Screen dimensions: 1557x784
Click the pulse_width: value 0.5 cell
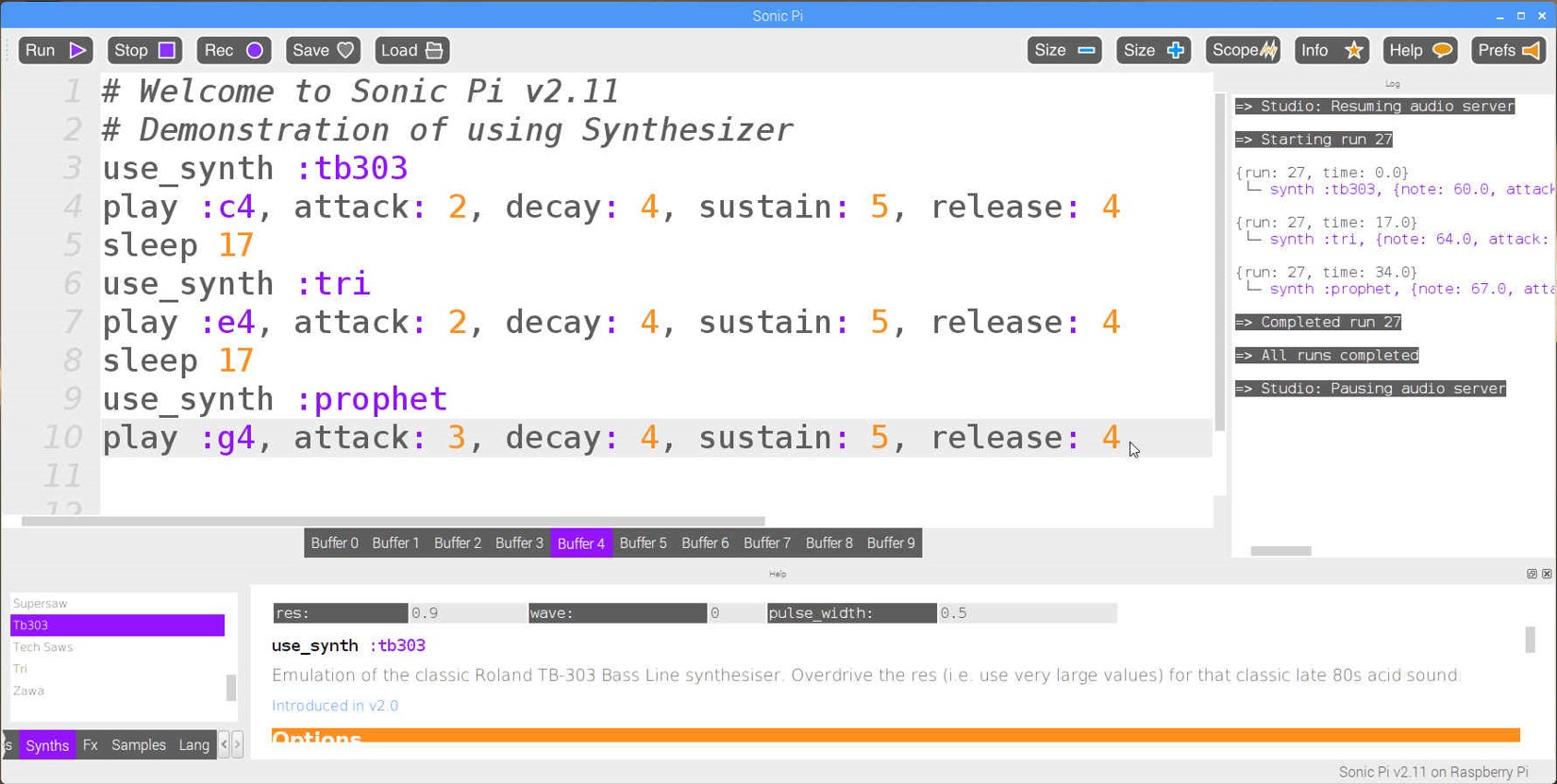click(x=1028, y=613)
